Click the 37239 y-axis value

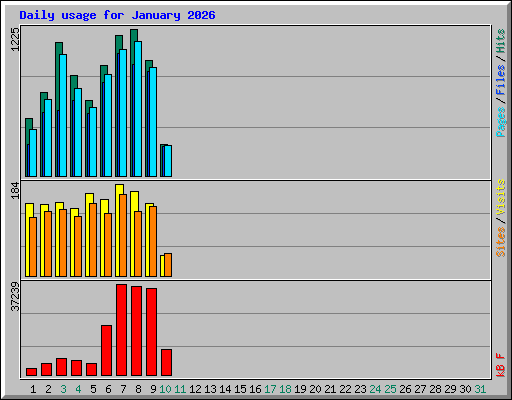15,296
